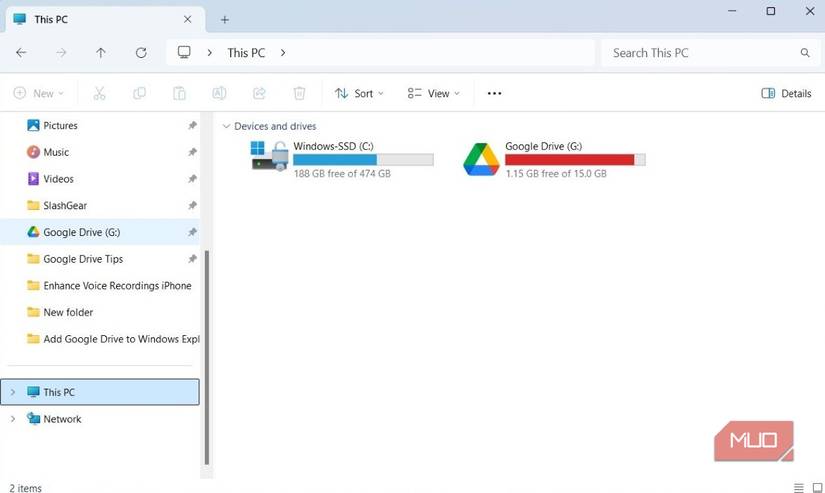
Task: Open Add Google Drive to Windows folder
Action: coord(121,339)
